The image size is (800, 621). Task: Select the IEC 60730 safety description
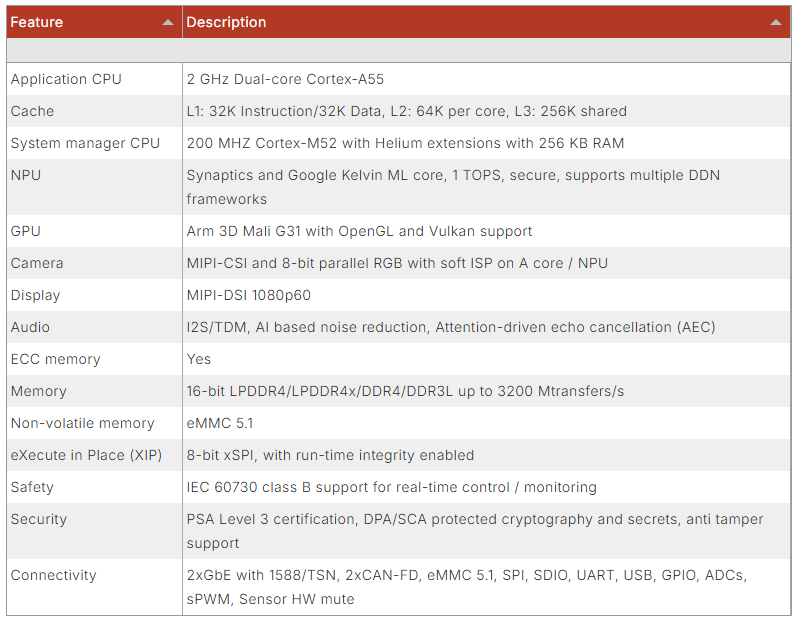[391, 487]
